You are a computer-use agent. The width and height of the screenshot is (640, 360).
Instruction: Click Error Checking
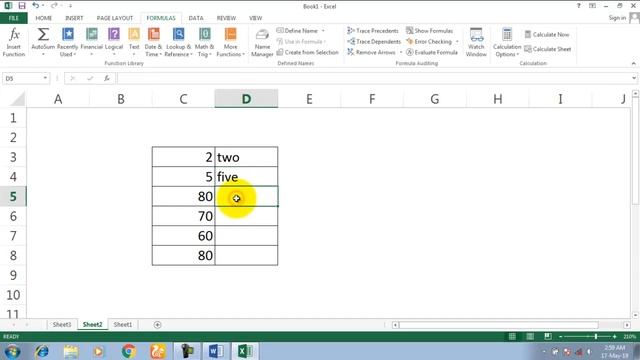pyautogui.click(x=429, y=42)
